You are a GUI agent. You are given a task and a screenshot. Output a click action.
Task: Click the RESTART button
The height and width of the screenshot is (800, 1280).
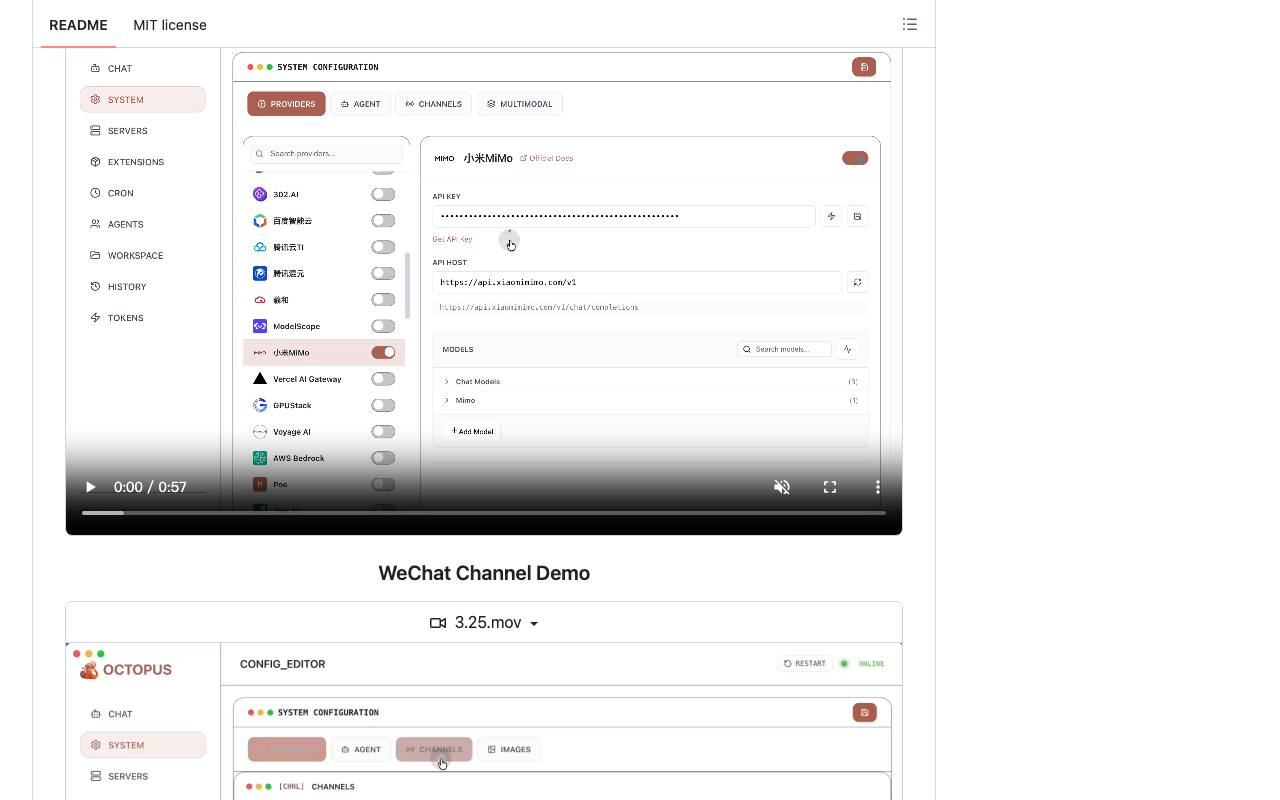(x=805, y=663)
